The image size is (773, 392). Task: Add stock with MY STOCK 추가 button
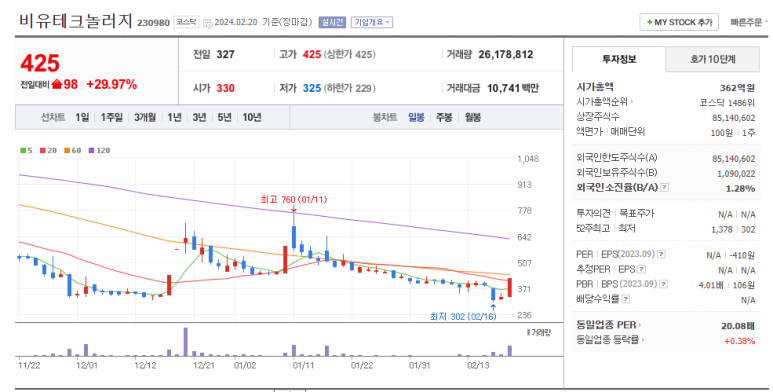679,22
